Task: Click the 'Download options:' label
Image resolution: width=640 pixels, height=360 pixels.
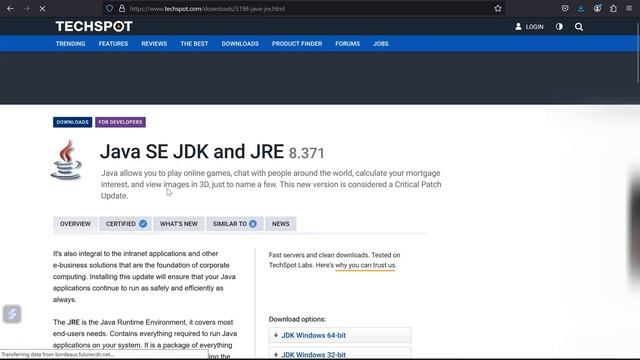Action: 298,319
